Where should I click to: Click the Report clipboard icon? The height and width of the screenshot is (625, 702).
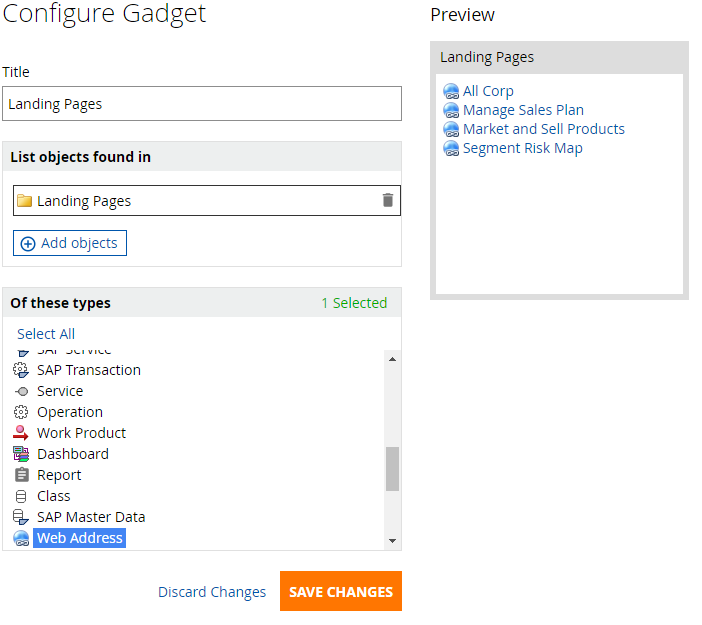click(21, 475)
